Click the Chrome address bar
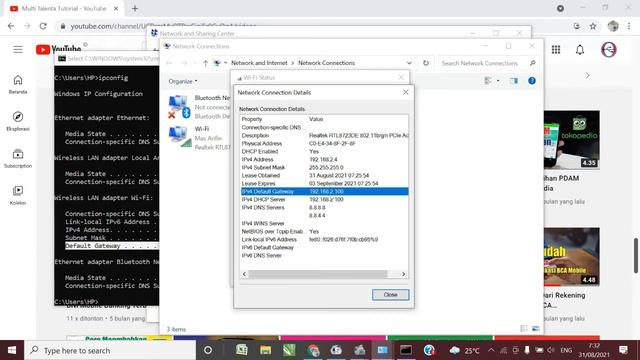Viewport: 640px width, 360px height. [314, 26]
